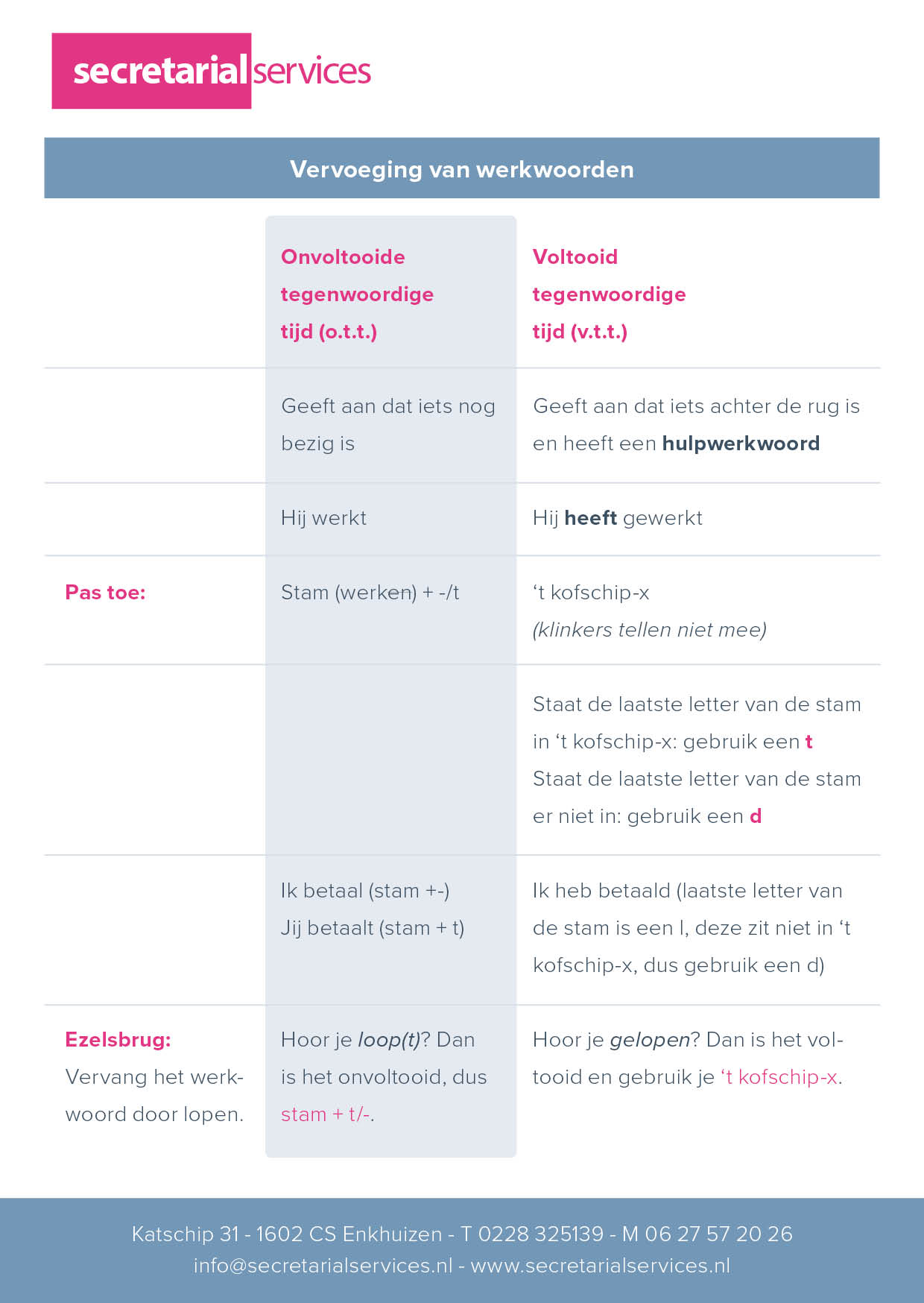The image size is (924, 1303).
Task: Click the 'Hij werkt' example cell
Action: click(323, 518)
